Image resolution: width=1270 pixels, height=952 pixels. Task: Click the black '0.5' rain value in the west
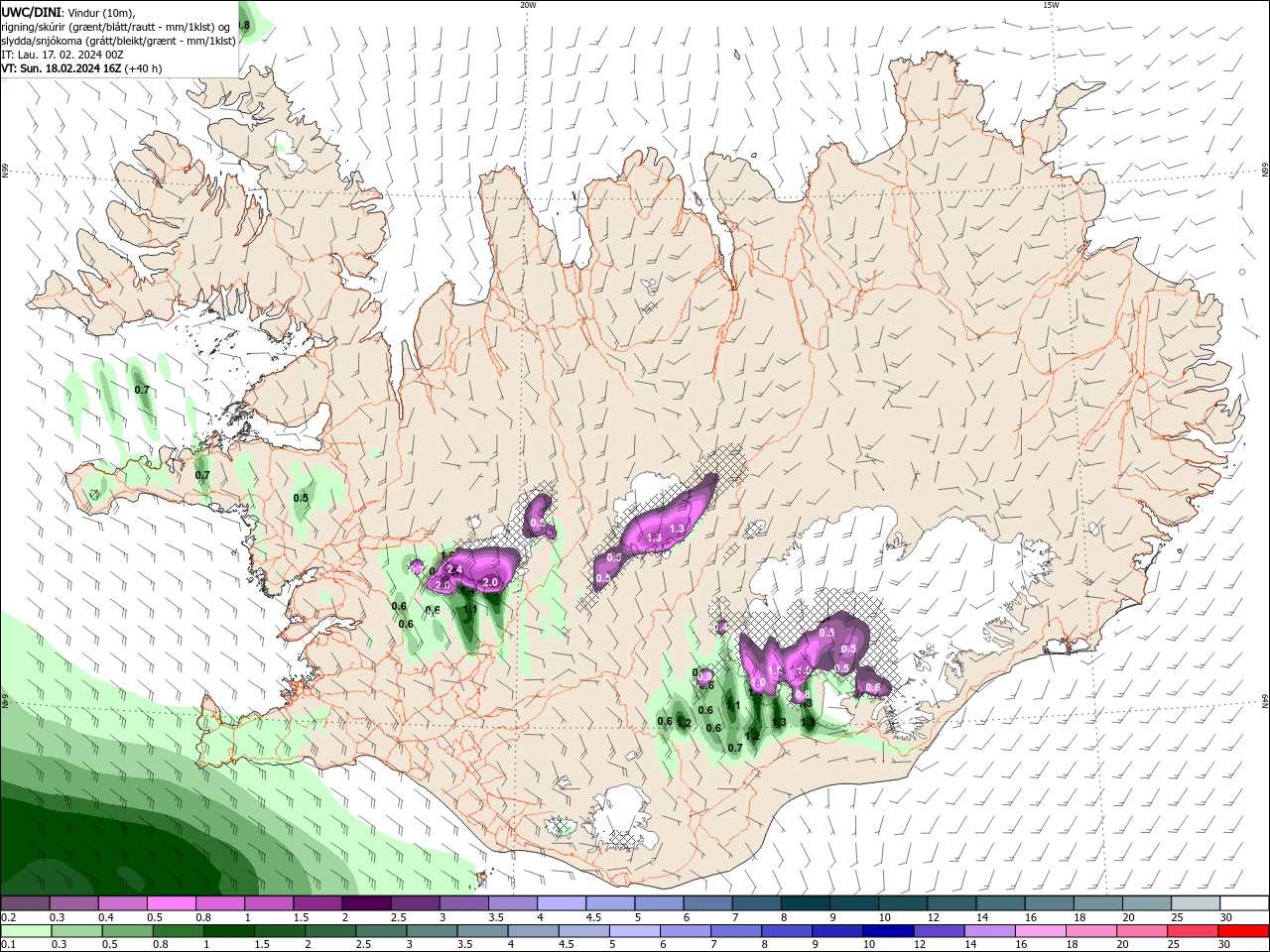(302, 498)
